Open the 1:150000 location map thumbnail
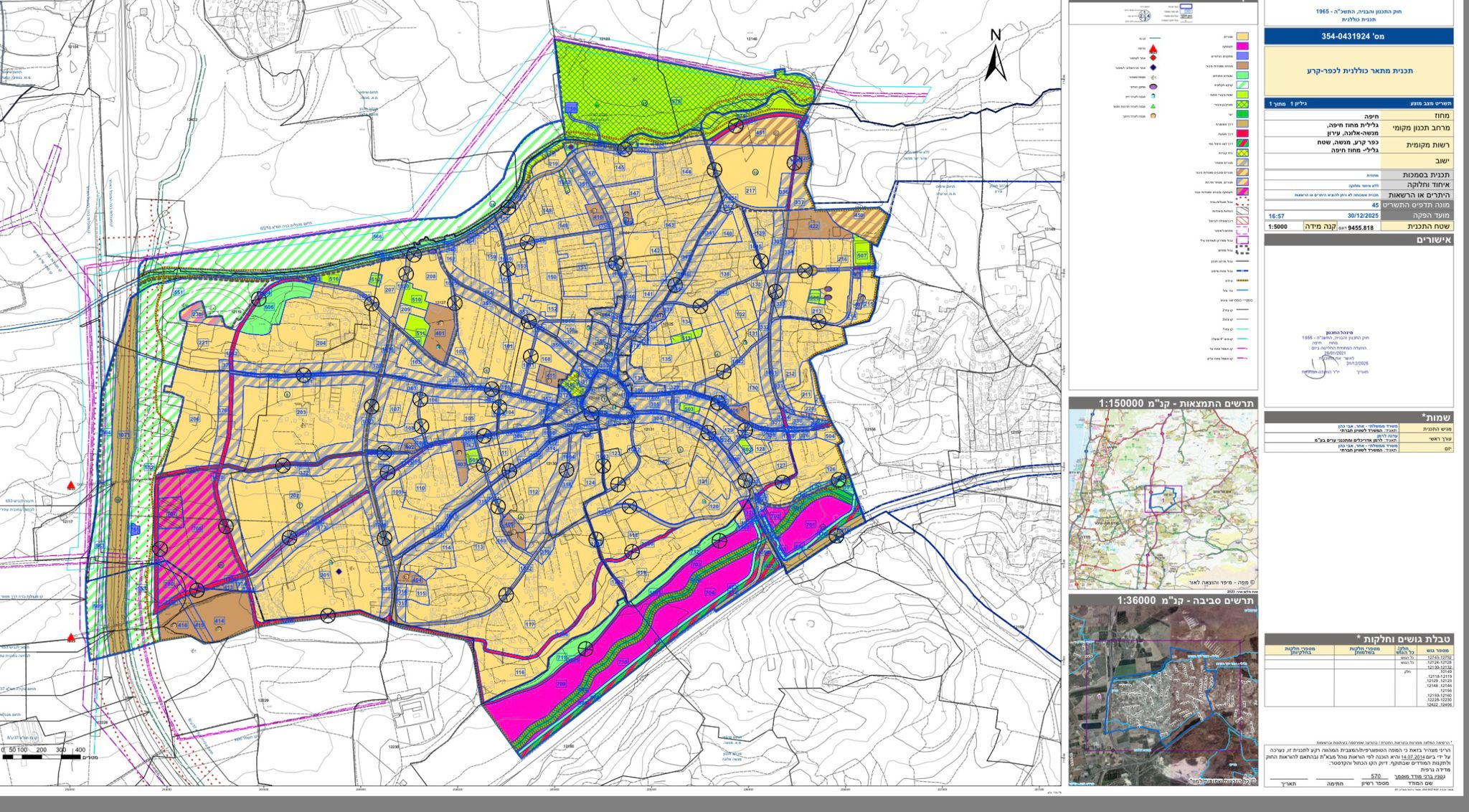This screenshot has width=1469, height=812. pyautogui.click(x=1163, y=499)
